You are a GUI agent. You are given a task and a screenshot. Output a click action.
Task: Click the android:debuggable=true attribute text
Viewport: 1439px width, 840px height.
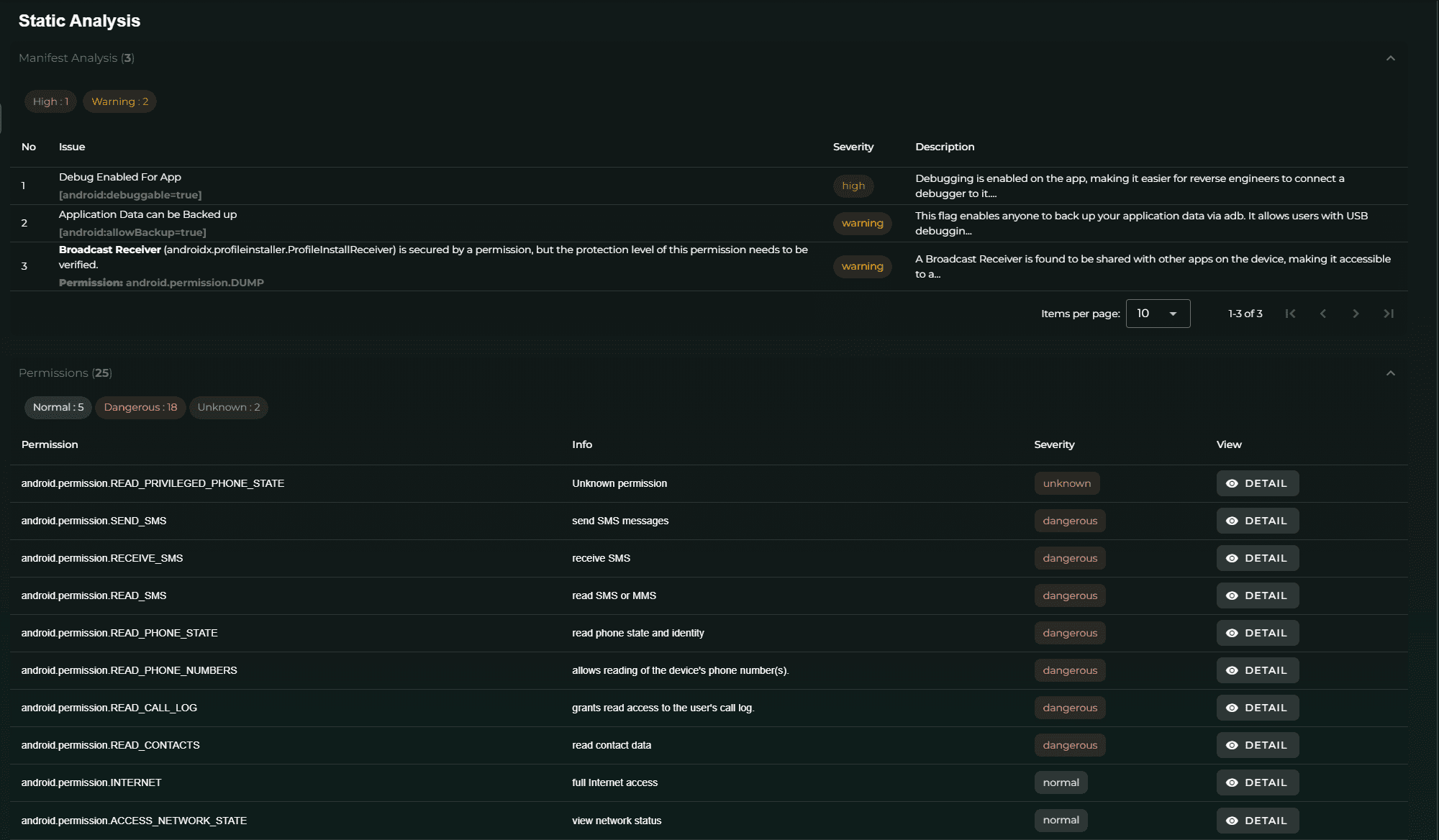[x=130, y=195]
